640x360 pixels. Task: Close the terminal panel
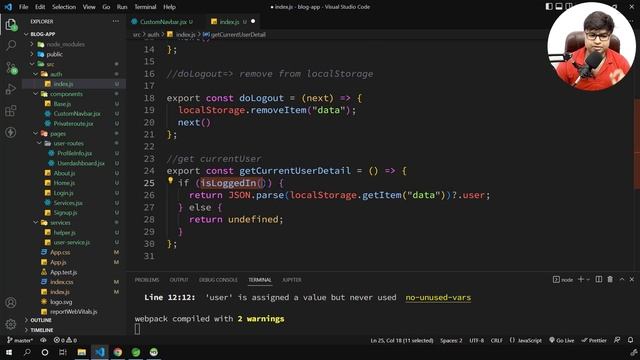[x=632, y=280]
